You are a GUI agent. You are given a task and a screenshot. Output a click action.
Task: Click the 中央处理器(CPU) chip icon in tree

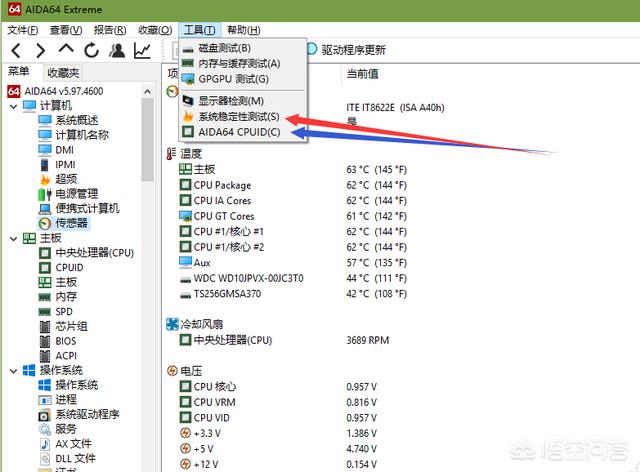(x=45, y=253)
